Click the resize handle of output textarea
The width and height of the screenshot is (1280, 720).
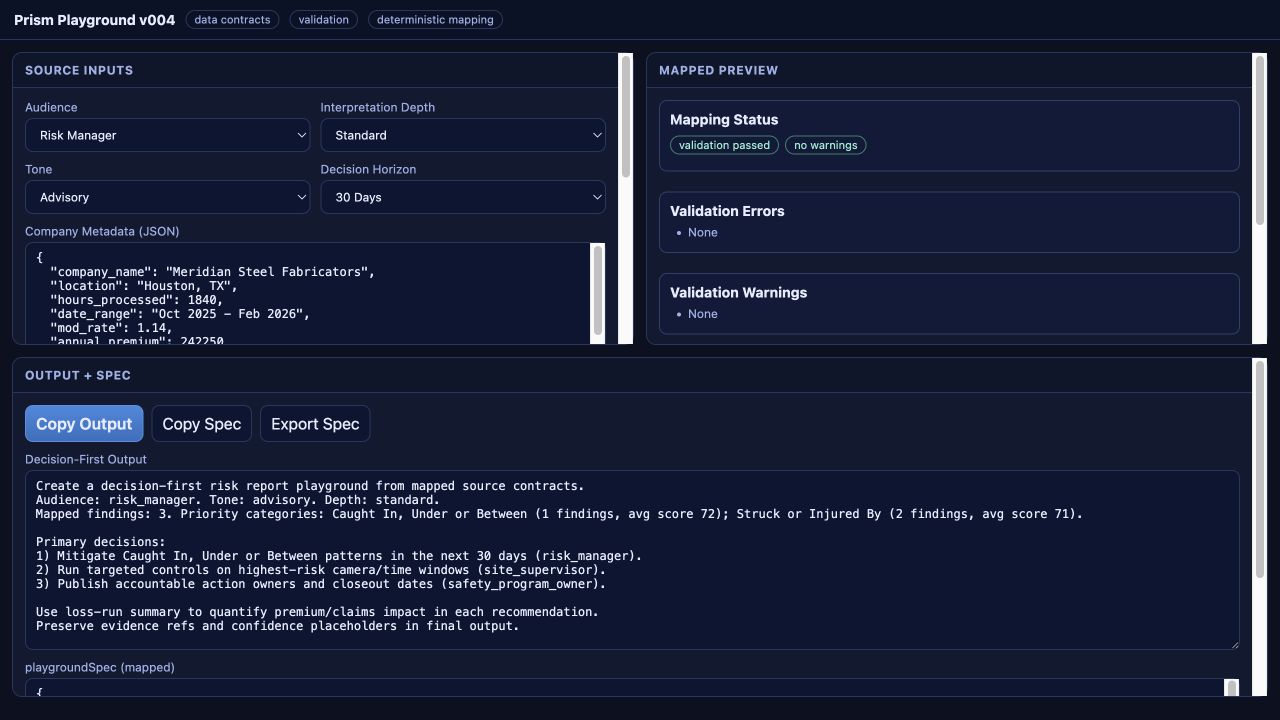click(1233, 643)
